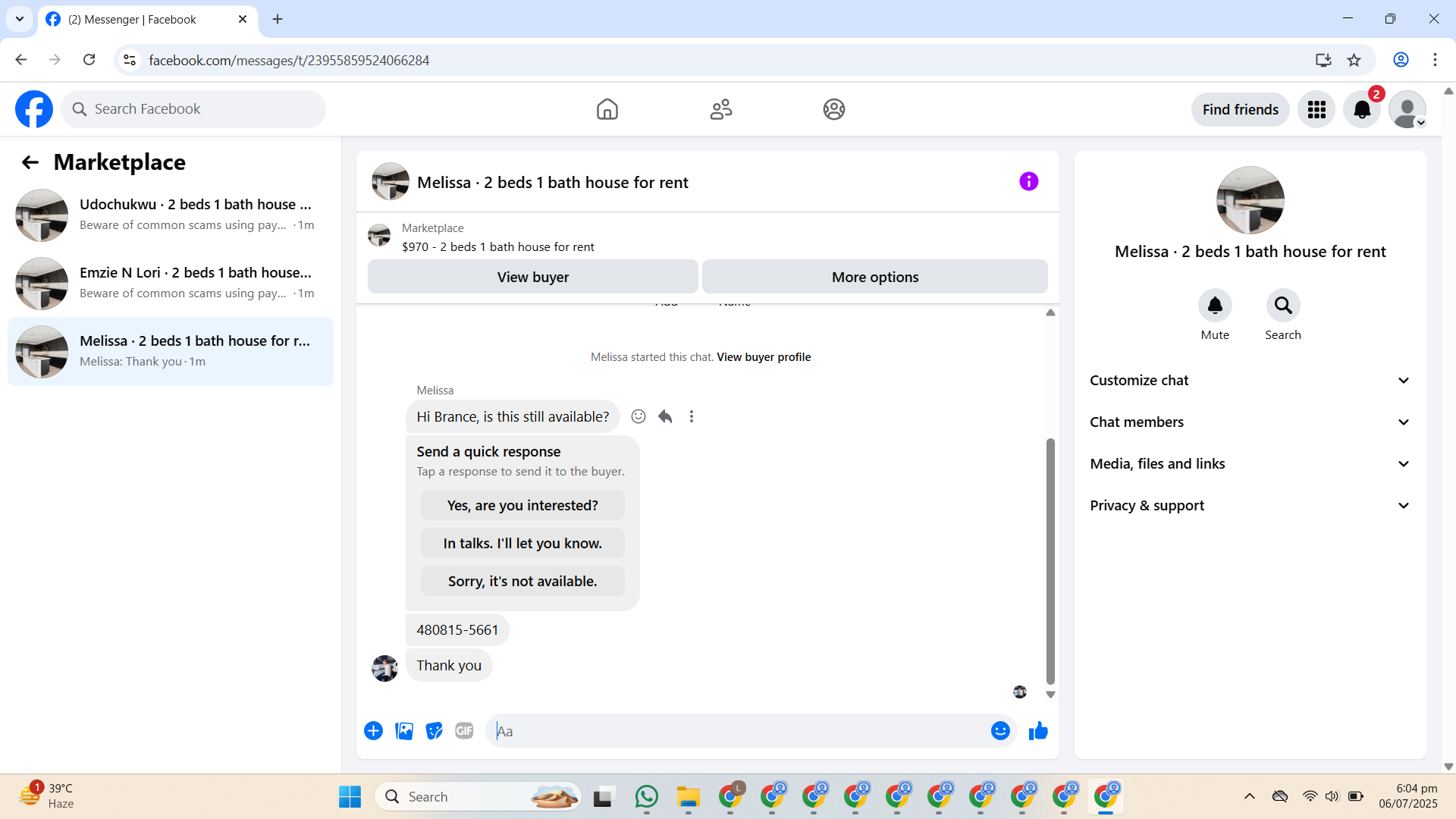The width and height of the screenshot is (1456, 819).
Task: Click View buyer button
Action: click(533, 277)
